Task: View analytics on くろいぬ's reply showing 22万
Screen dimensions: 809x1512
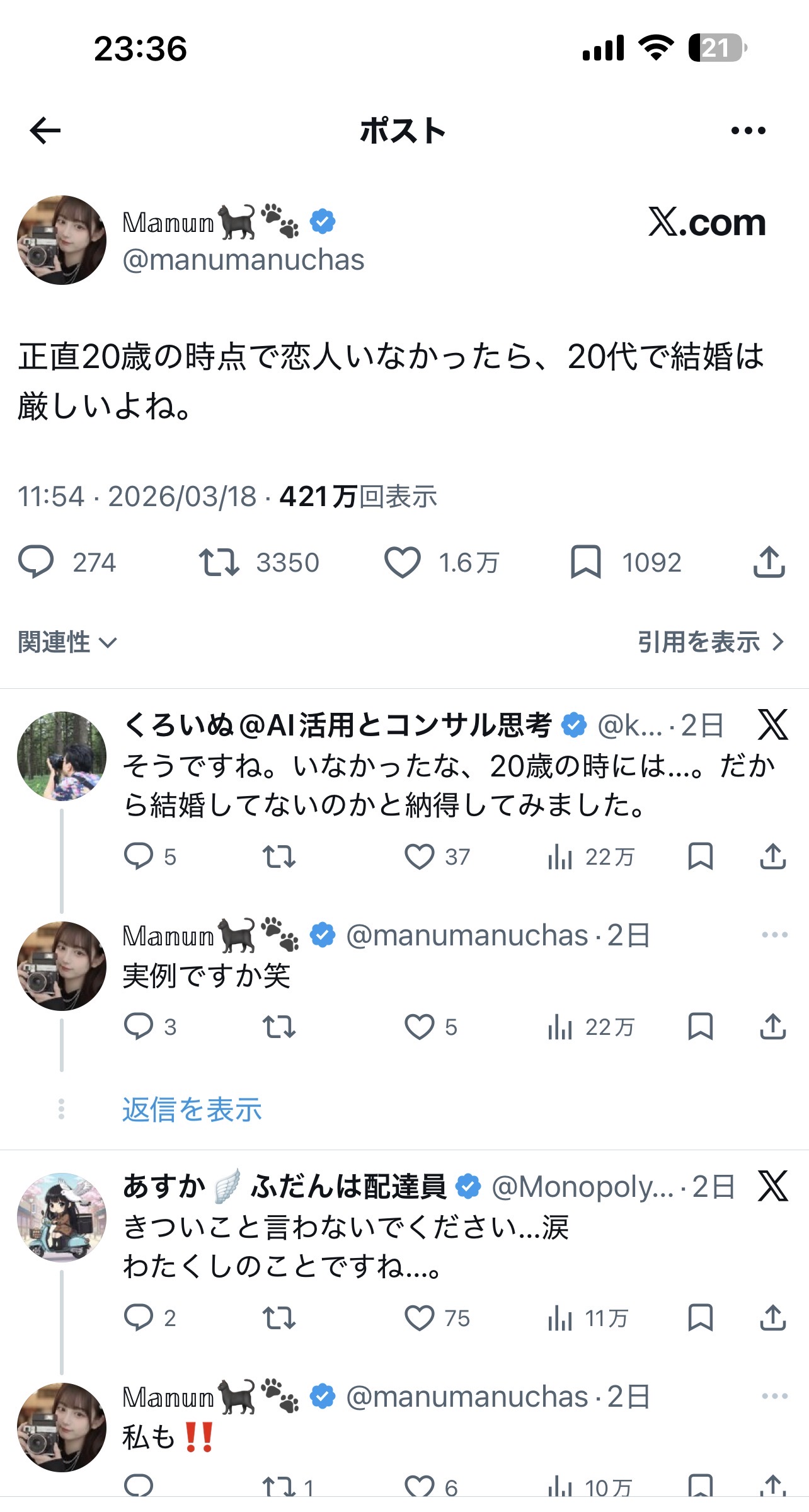Action: [560, 857]
